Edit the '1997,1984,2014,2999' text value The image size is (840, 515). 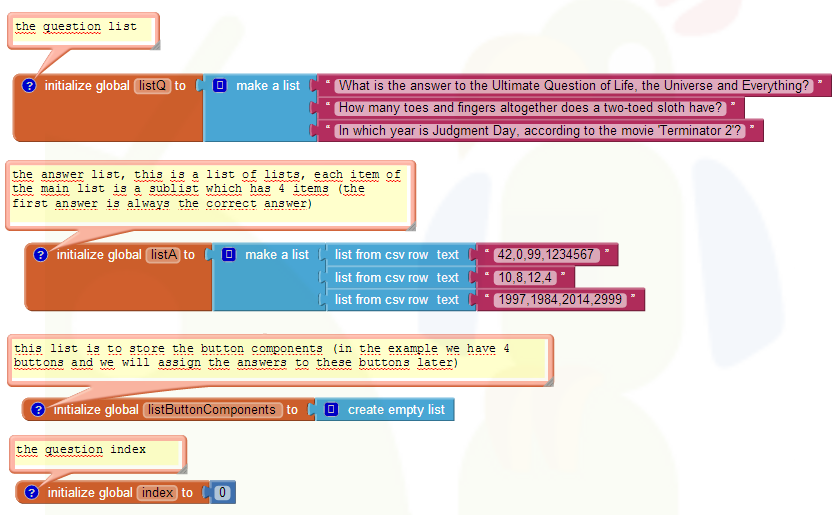[x=561, y=300]
